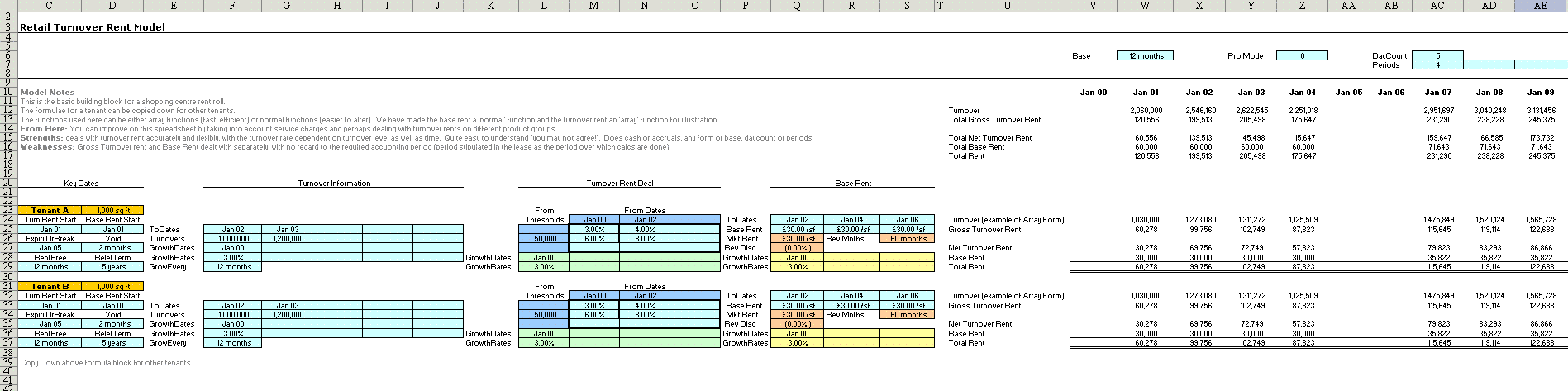Click Tenant B's '5 years' relet term cell

click(113, 342)
